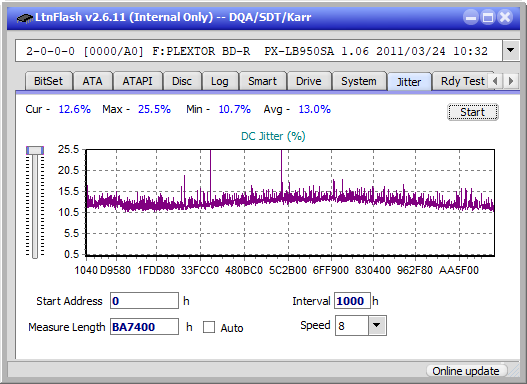Close the LtnFlash window
This screenshot has height=384, width=527.
coord(505,17)
